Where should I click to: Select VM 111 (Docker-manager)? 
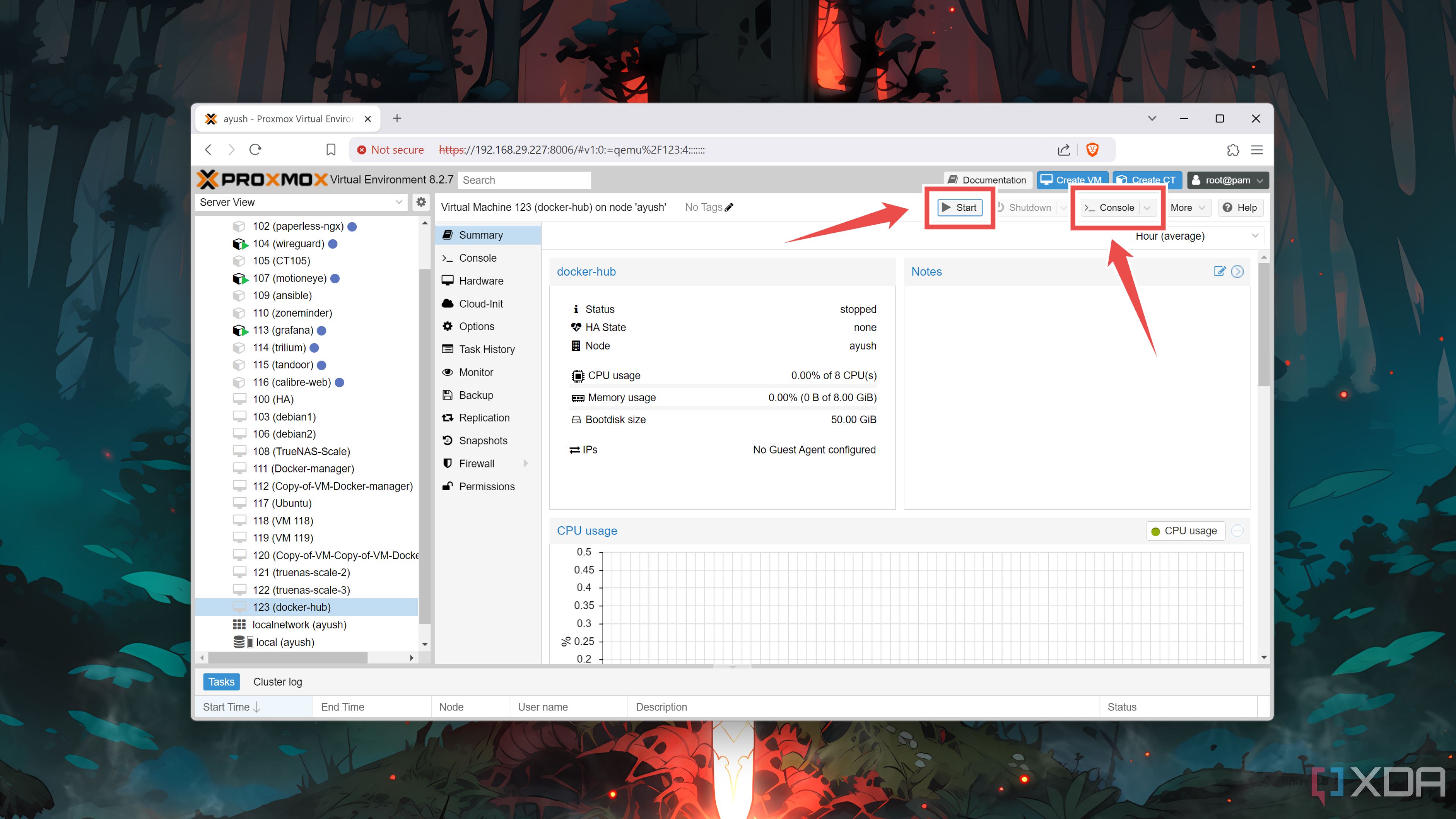click(x=303, y=469)
